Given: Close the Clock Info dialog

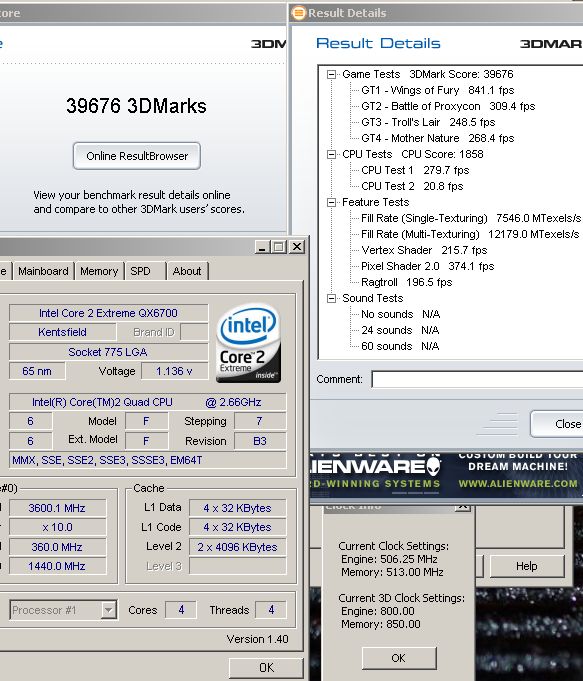Looking at the screenshot, I should (x=463, y=507).
